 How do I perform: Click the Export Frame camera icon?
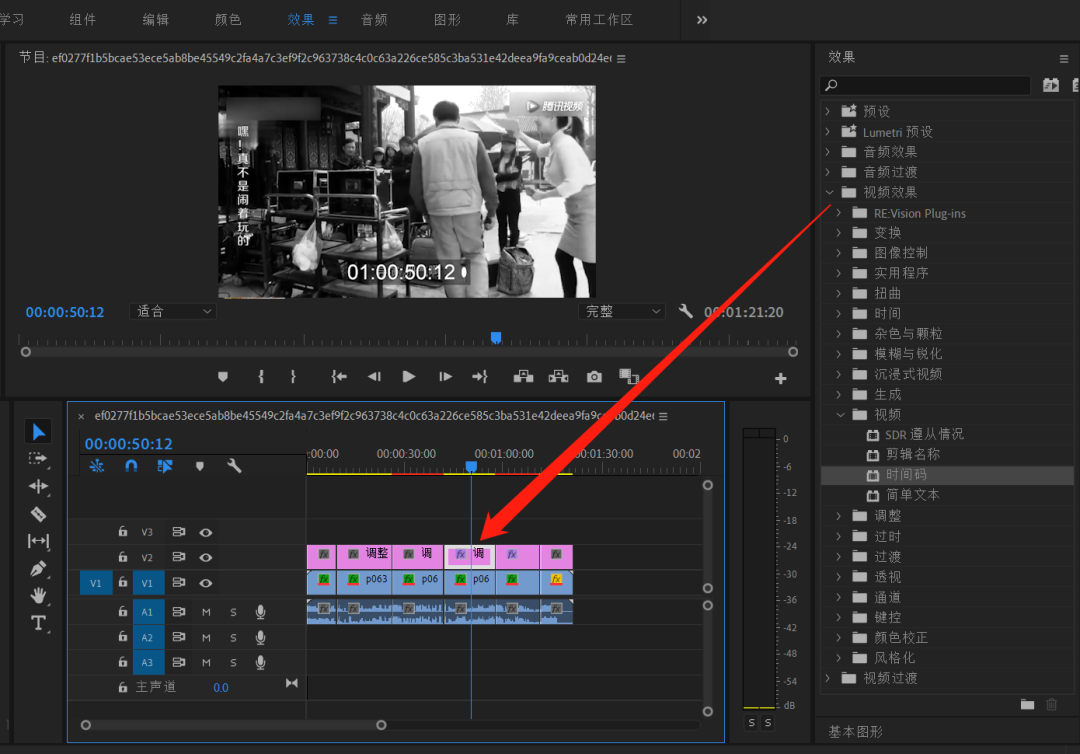[595, 377]
